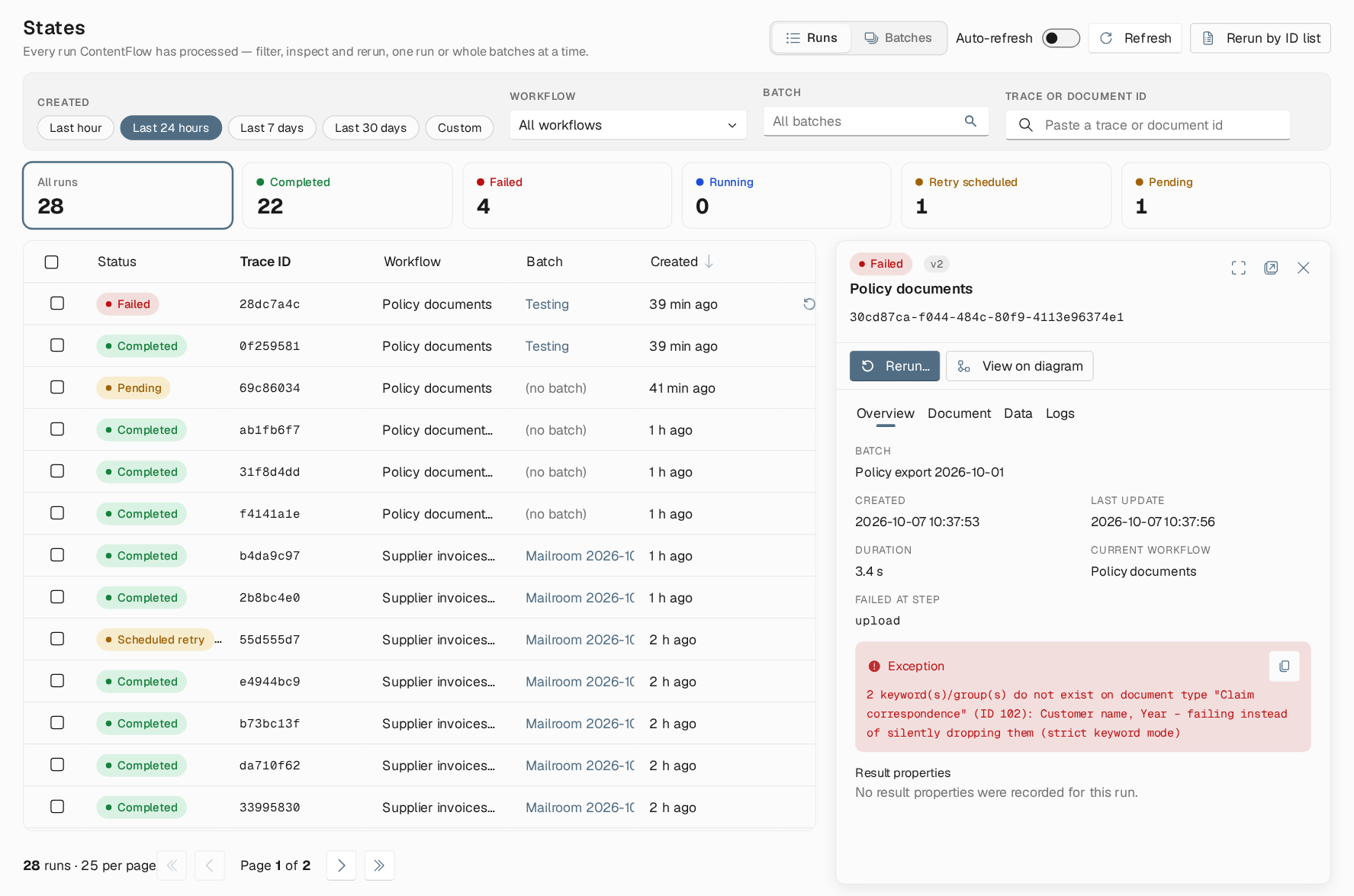
Task: Filter by the Pending status card
Action: tap(1226, 195)
